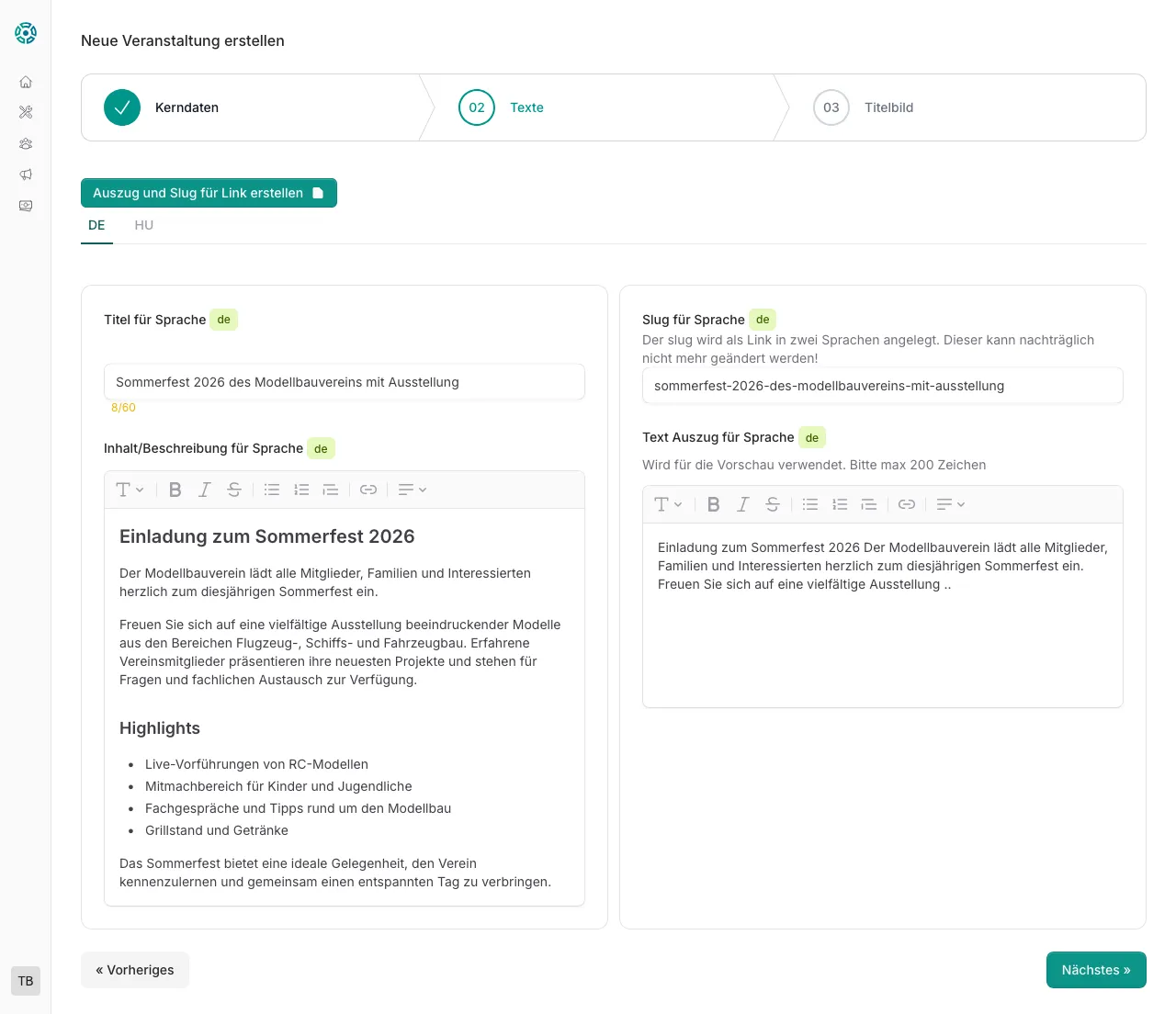The height and width of the screenshot is (1014, 1176).
Task: Insert link in the Text Auszug editor
Action: click(x=907, y=504)
